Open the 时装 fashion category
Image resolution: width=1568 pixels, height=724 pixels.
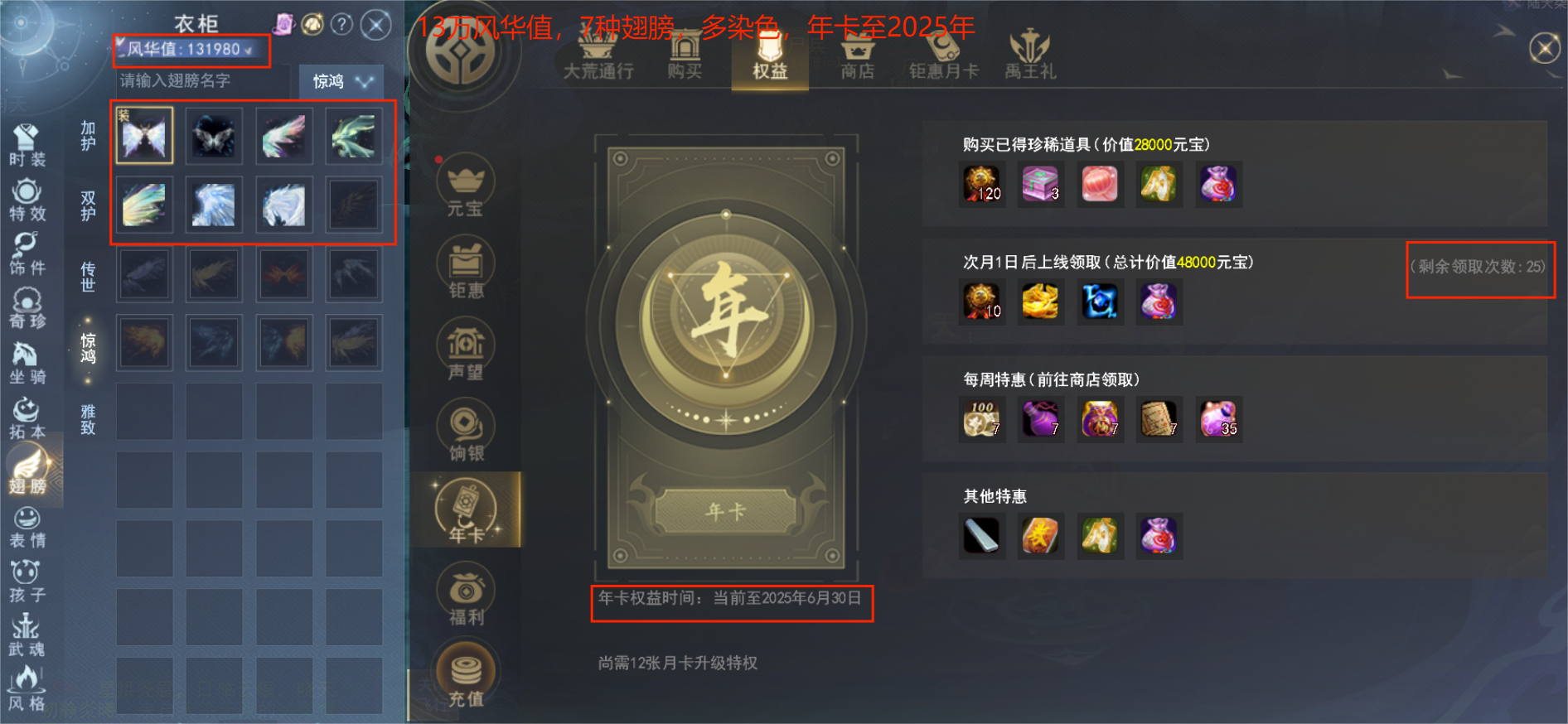click(27, 145)
